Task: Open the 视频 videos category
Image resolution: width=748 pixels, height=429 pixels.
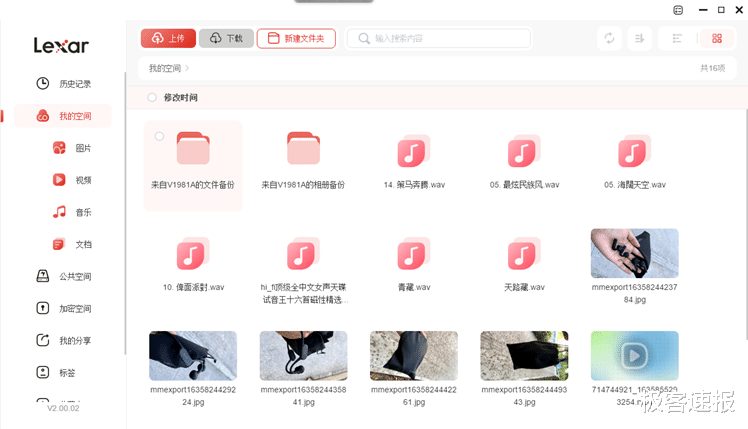Action: [x=72, y=180]
